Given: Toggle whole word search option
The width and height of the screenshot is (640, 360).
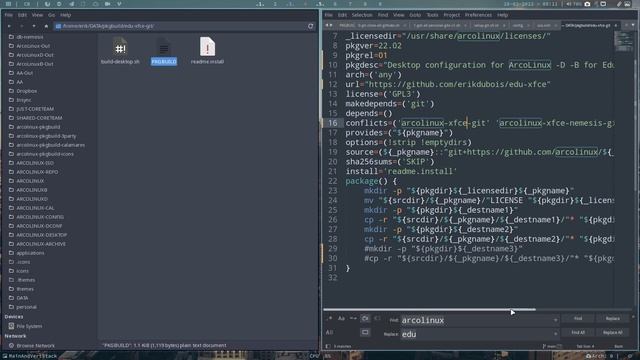Looking at the screenshot, I should 353,318.
